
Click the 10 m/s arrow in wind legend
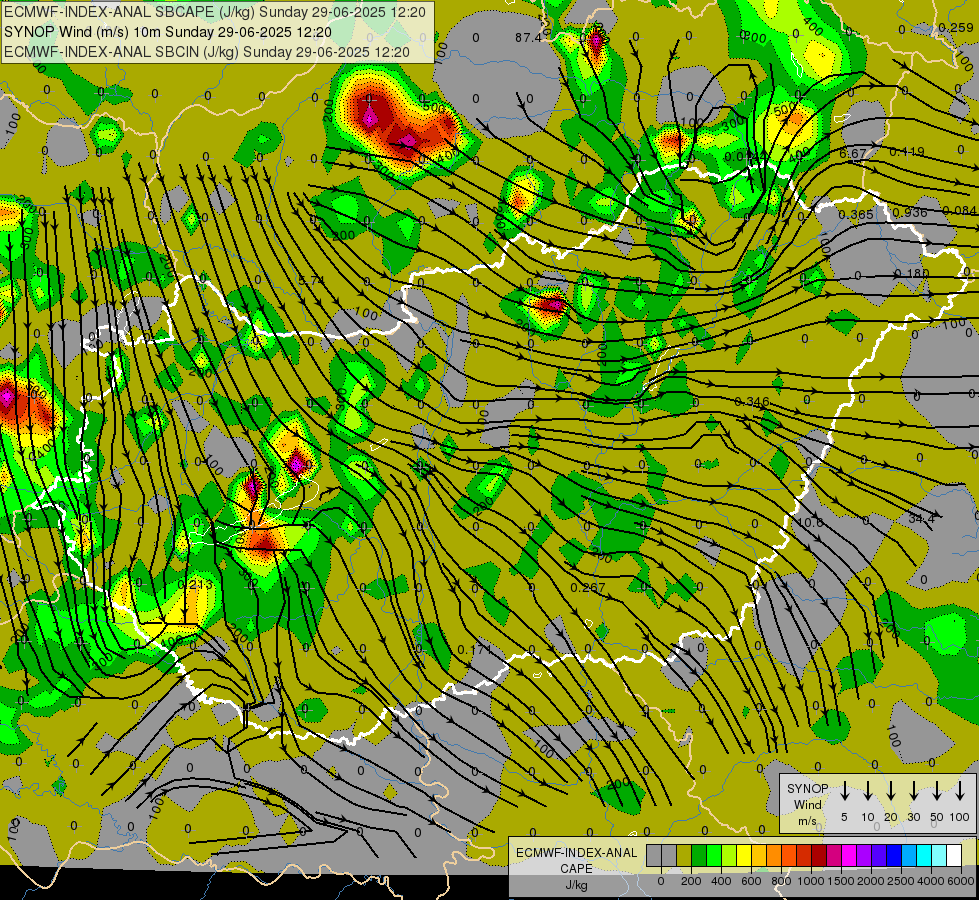[867, 791]
